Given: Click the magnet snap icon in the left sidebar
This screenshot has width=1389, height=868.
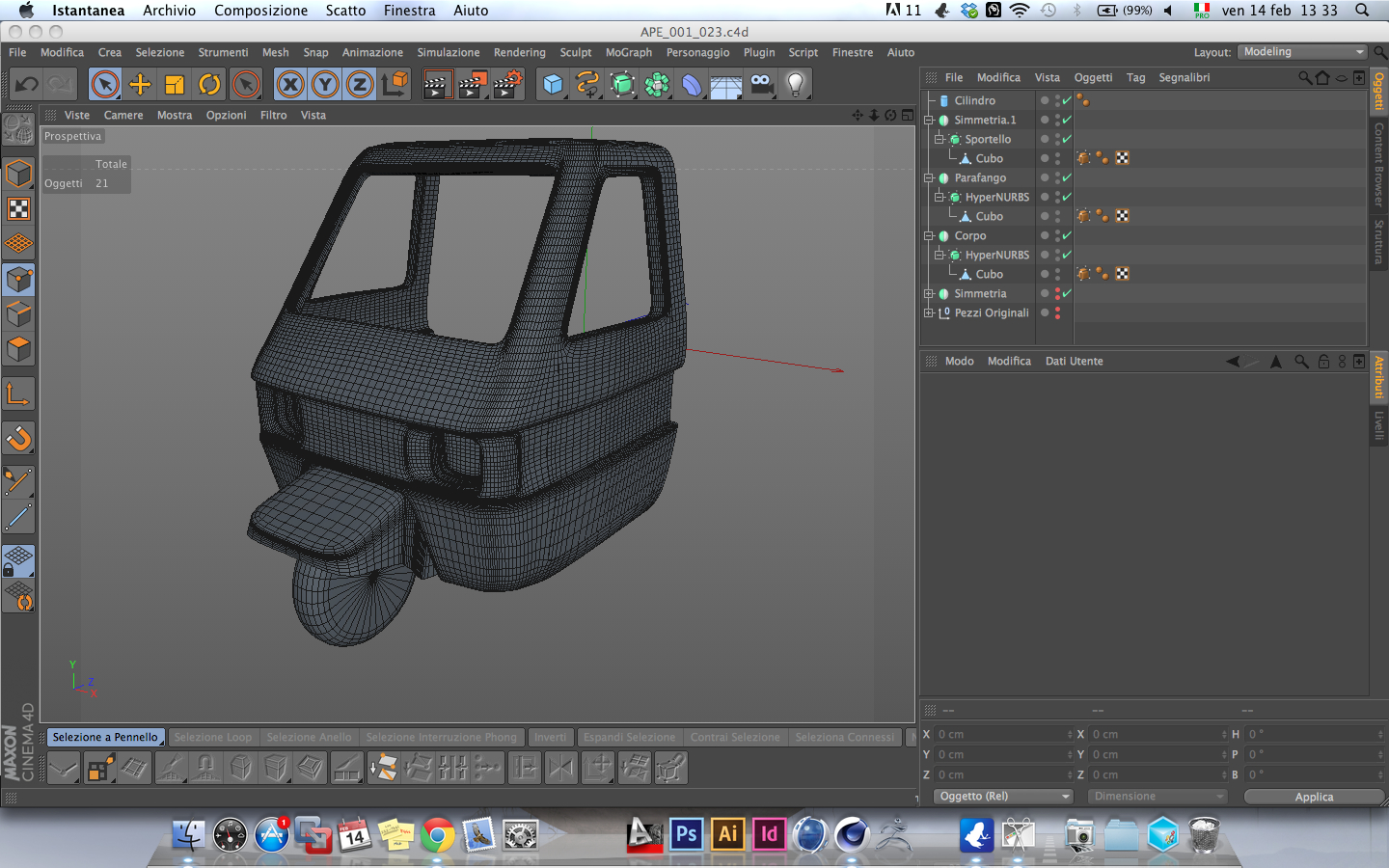Looking at the screenshot, I should 18,439.
